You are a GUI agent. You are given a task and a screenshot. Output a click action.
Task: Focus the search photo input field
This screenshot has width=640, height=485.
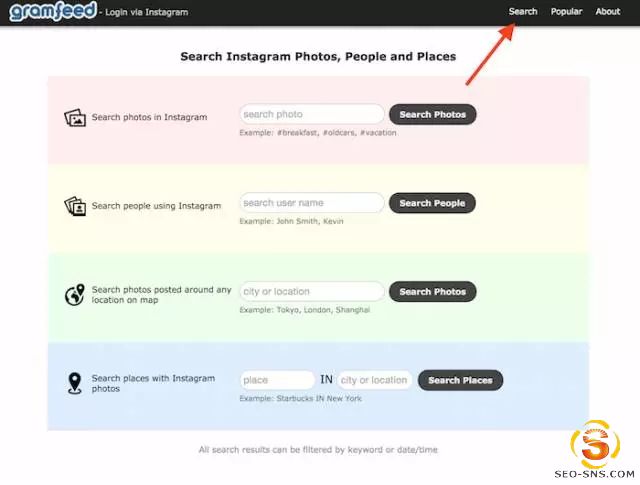(x=311, y=115)
